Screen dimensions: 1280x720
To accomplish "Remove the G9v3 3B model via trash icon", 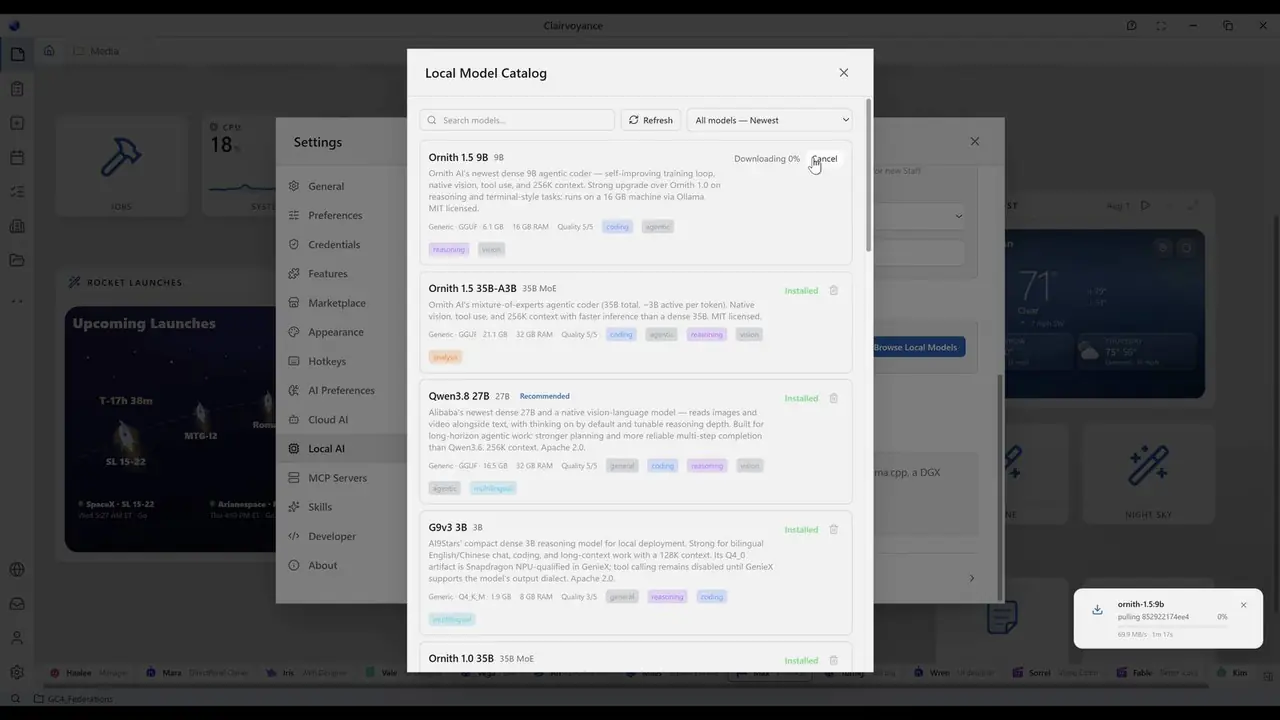I will pos(833,530).
